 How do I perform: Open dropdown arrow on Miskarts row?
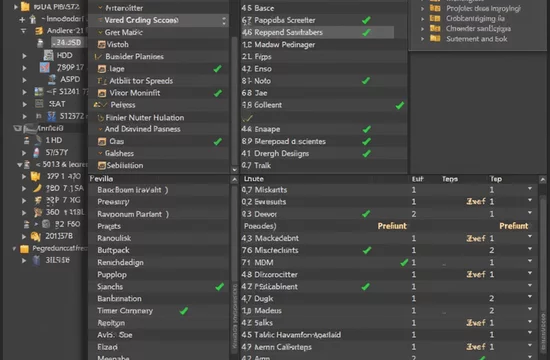pyautogui.click(x=530, y=189)
